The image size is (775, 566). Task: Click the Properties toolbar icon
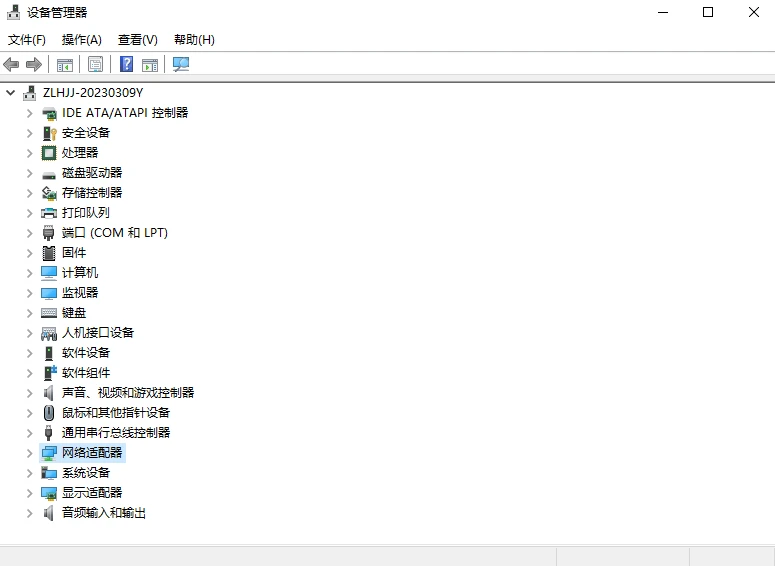coord(95,64)
